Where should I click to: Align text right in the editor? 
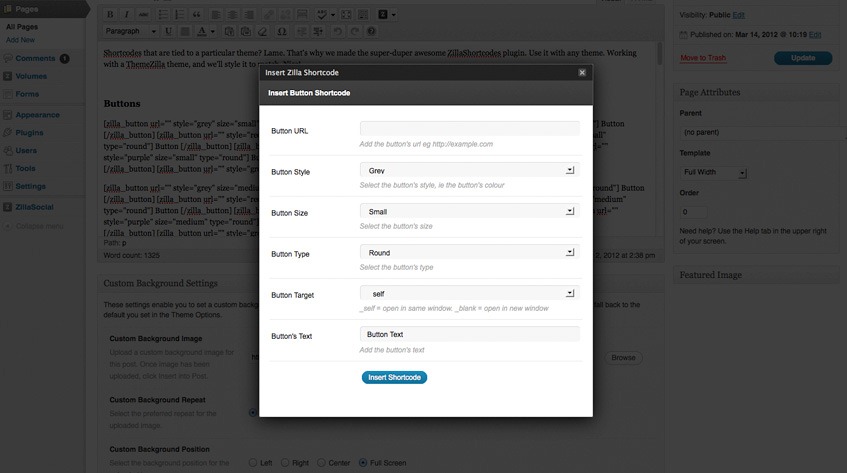pyautogui.click(x=249, y=15)
